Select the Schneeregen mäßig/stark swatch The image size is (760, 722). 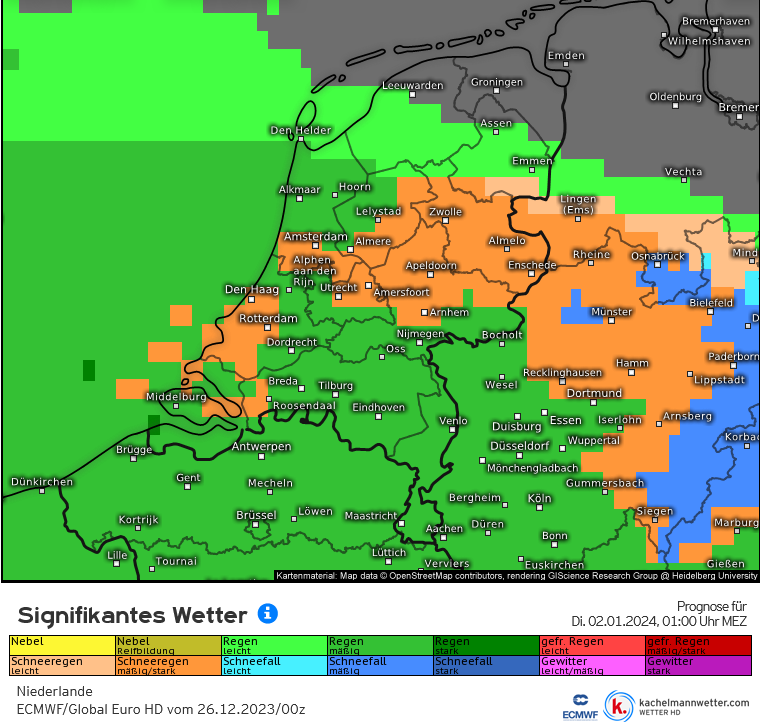pyautogui.click(x=168, y=665)
